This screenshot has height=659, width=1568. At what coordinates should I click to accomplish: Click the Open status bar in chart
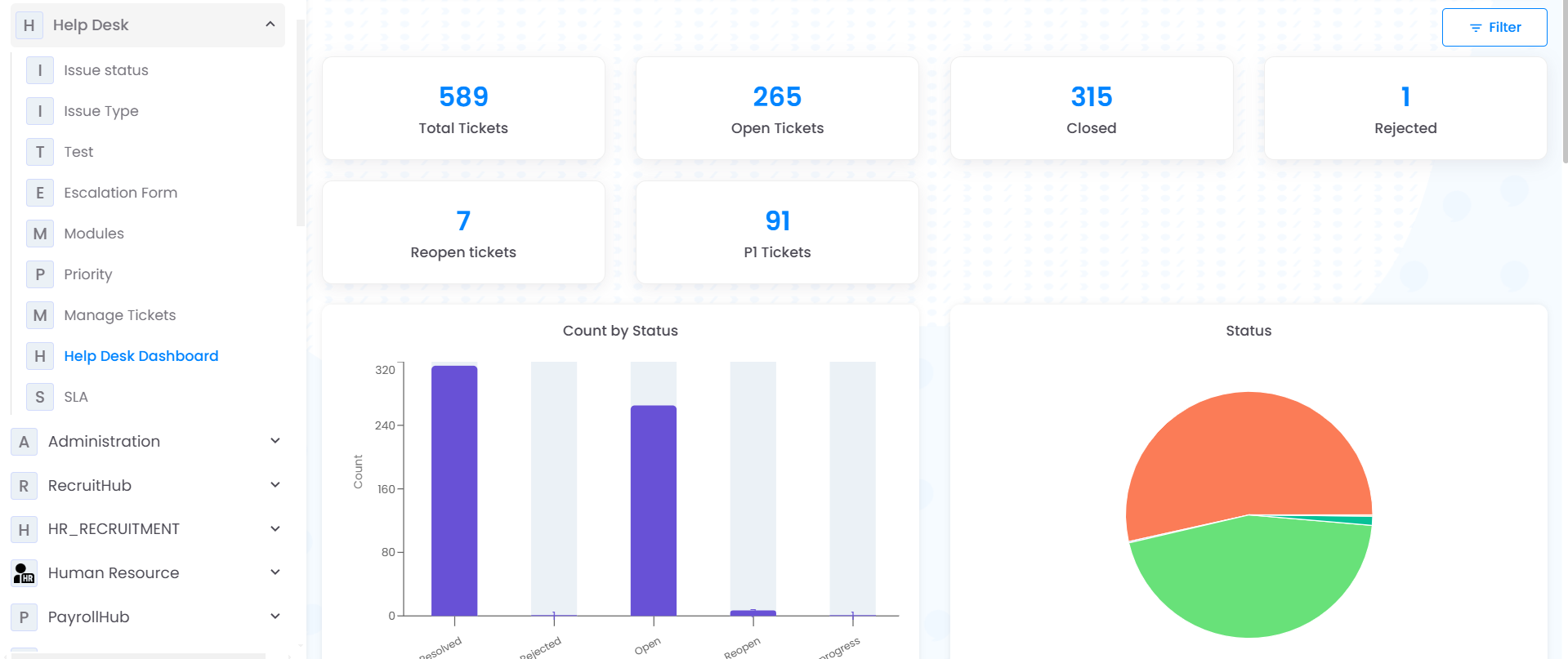pyautogui.click(x=653, y=510)
